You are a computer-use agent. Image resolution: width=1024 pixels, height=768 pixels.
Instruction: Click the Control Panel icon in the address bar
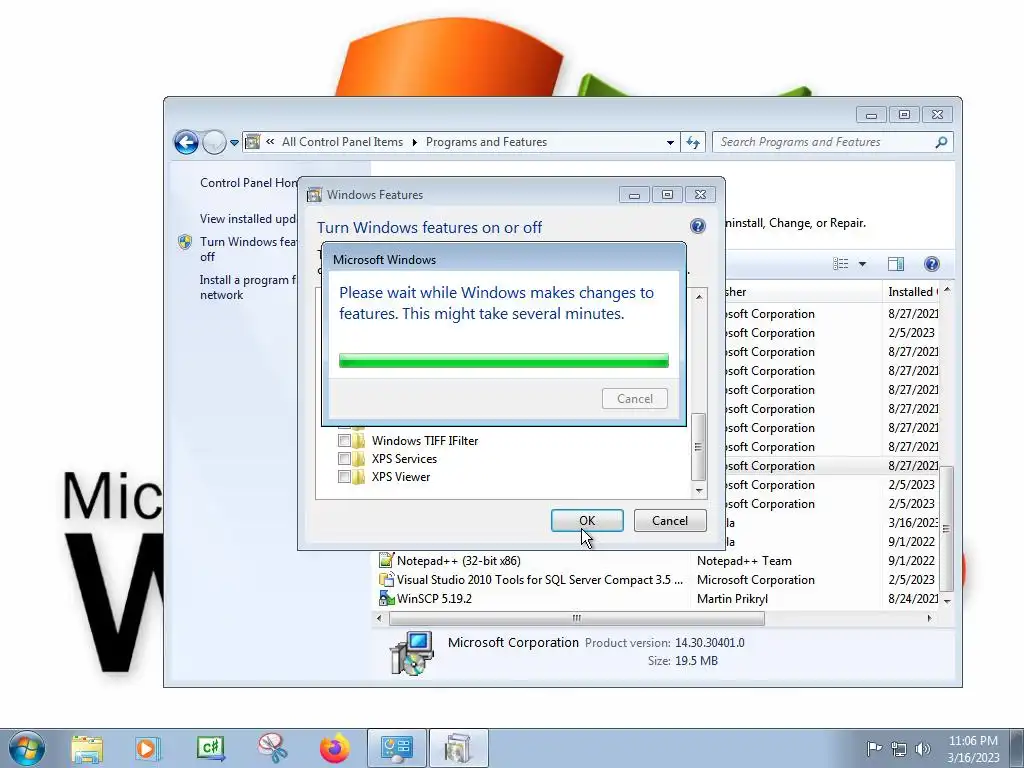(x=253, y=142)
